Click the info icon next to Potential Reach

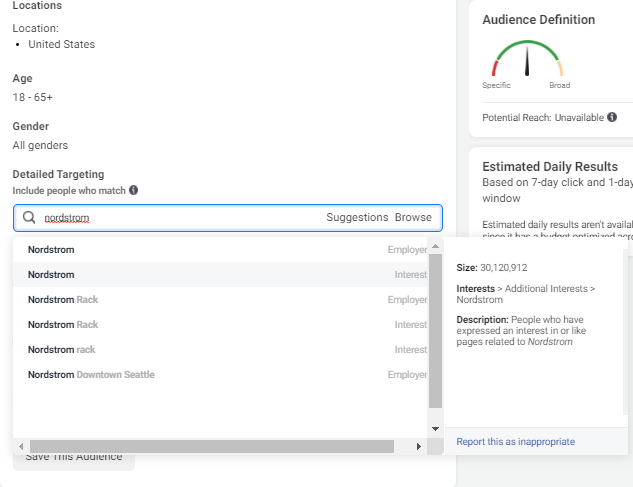[612, 117]
